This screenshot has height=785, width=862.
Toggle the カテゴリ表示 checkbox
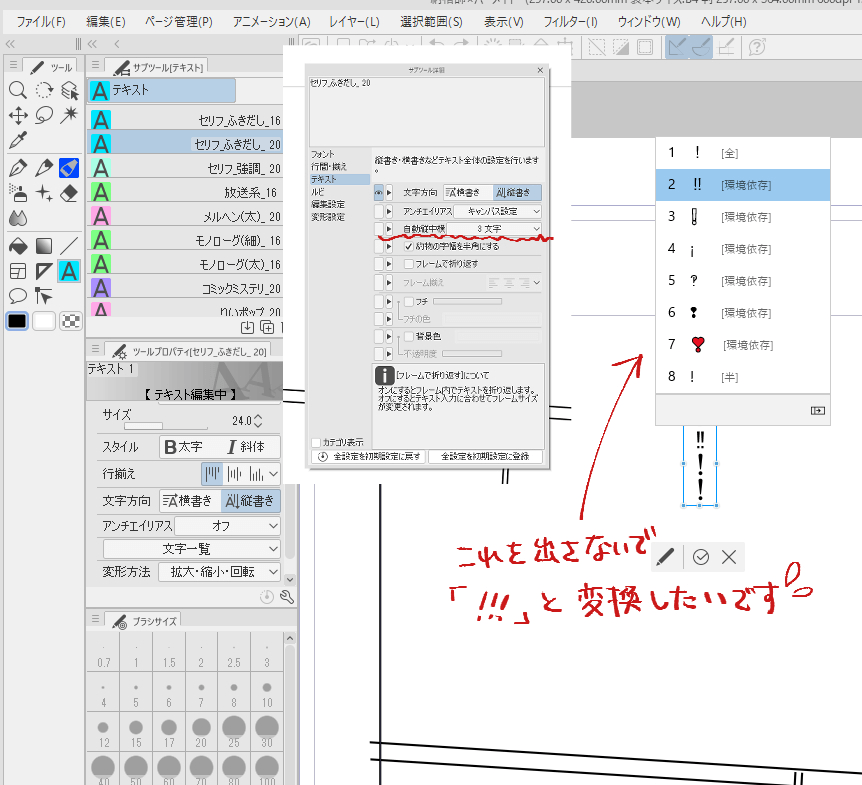coord(317,442)
